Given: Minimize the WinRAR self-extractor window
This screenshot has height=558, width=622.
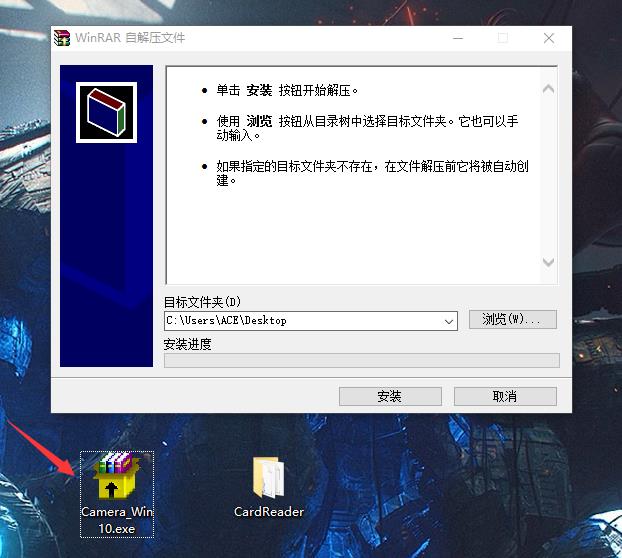Looking at the screenshot, I should tap(457, 38).
